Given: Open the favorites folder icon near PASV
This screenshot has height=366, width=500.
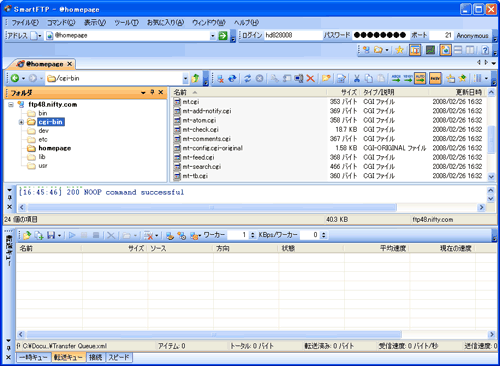Looking at the screenshot, I should tap(450, 78).
